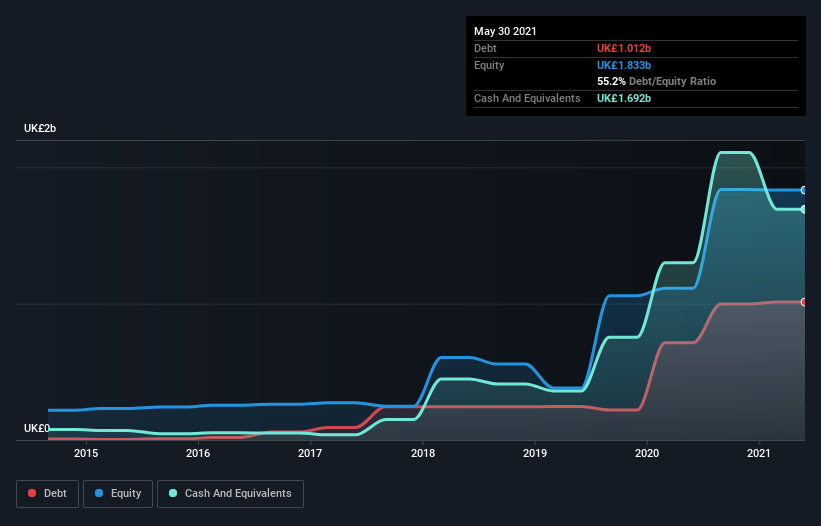Toggle Cash And Equivalents legend button
Screen dimensions: 821x526
pyautogui.click(x=230, y=494)
